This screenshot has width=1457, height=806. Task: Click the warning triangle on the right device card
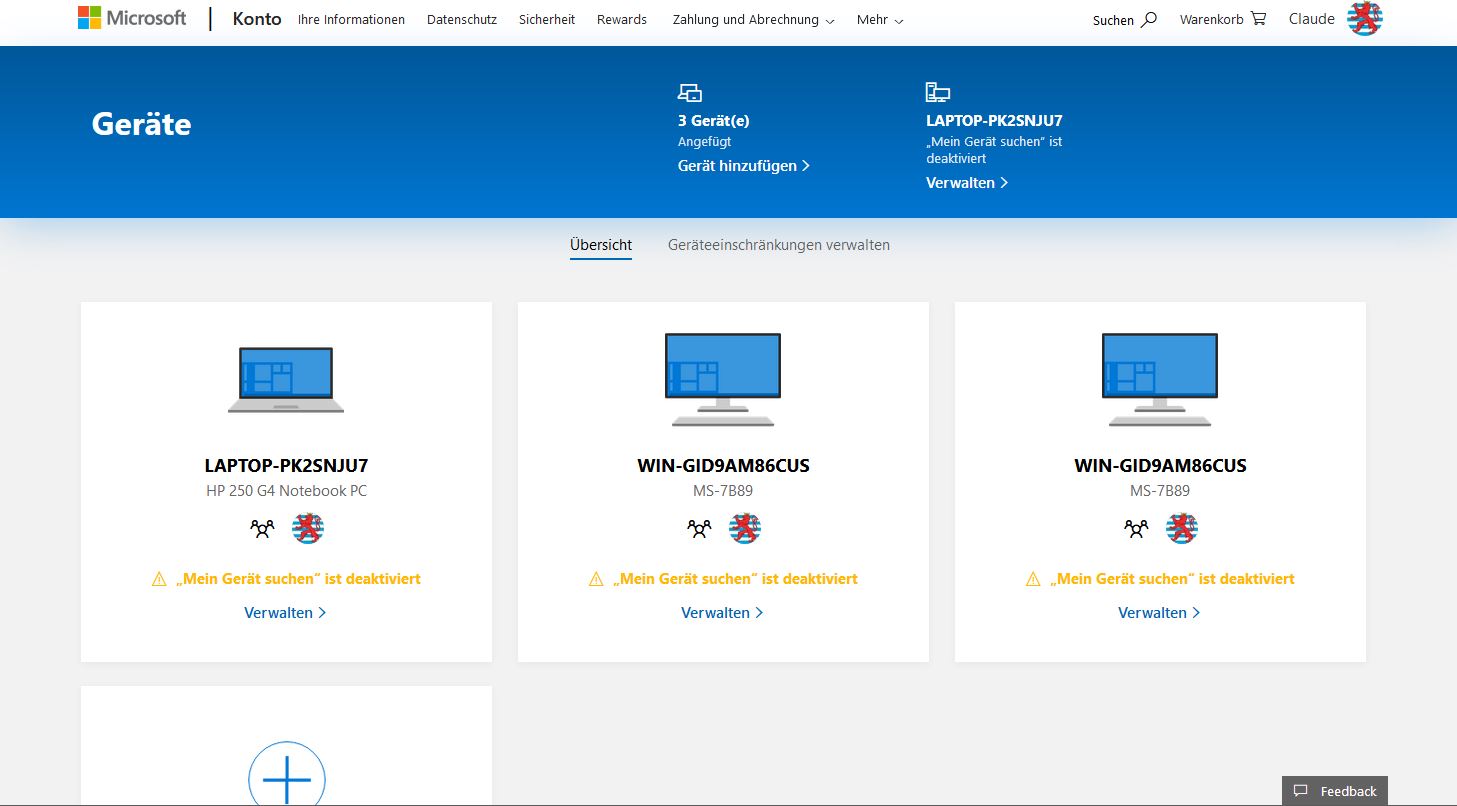[x=1033, y=579]
